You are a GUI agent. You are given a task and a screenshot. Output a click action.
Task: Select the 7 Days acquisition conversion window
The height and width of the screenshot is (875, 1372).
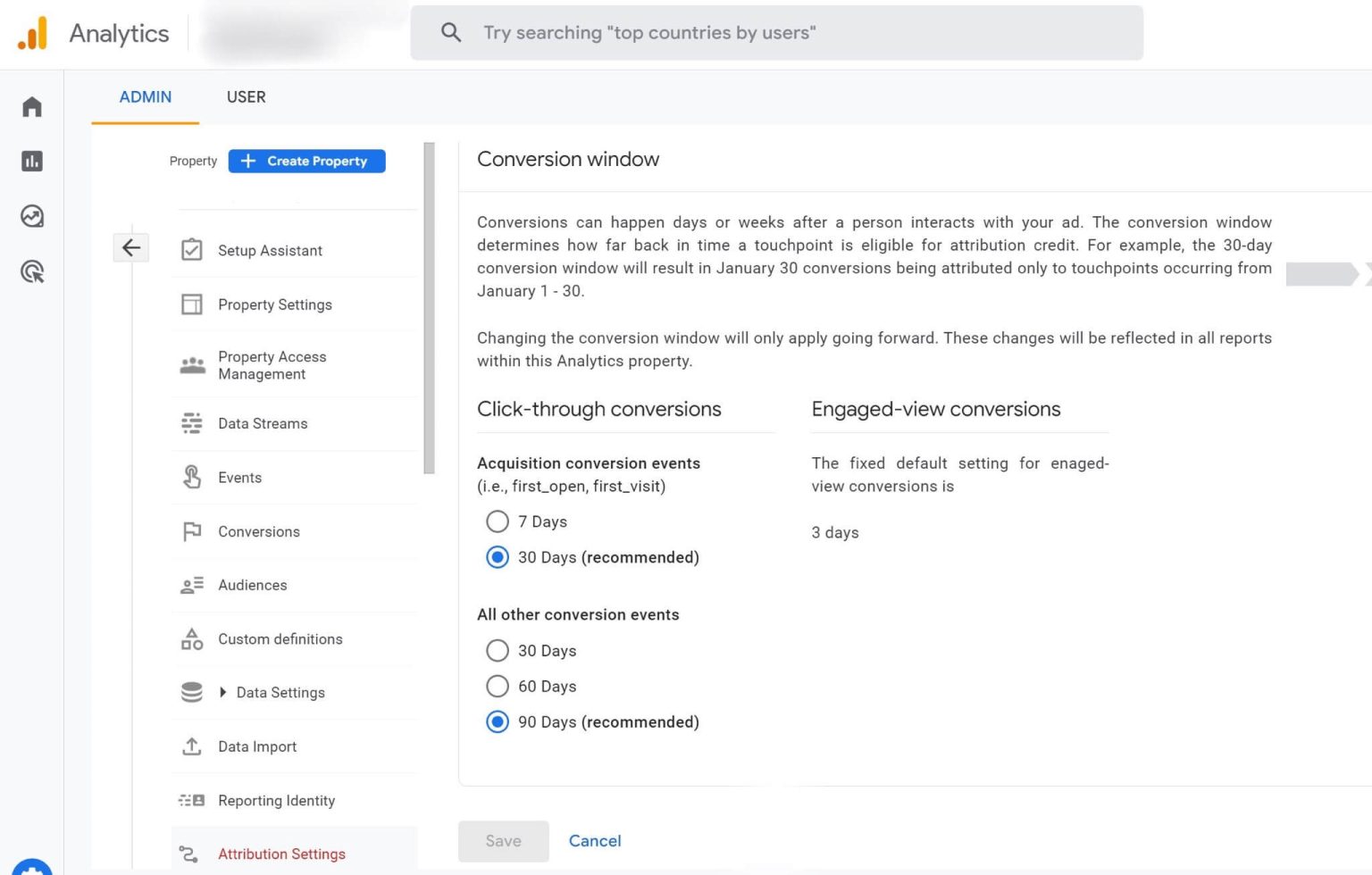(x=498, y=521)
